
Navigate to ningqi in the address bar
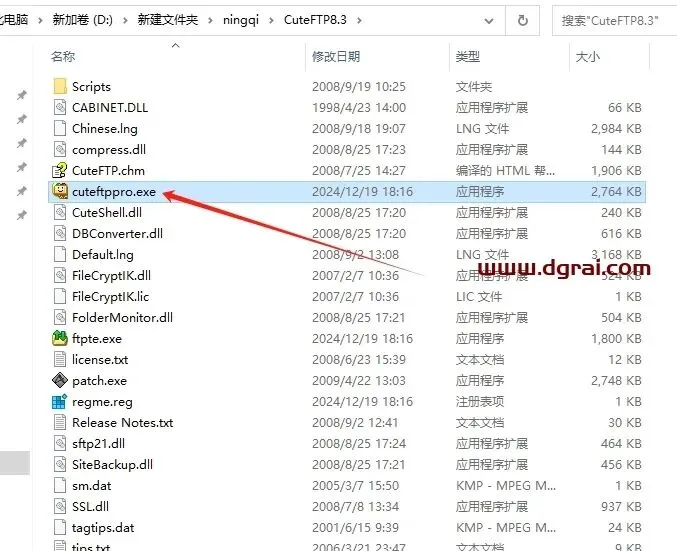click(x=241, y=20)
